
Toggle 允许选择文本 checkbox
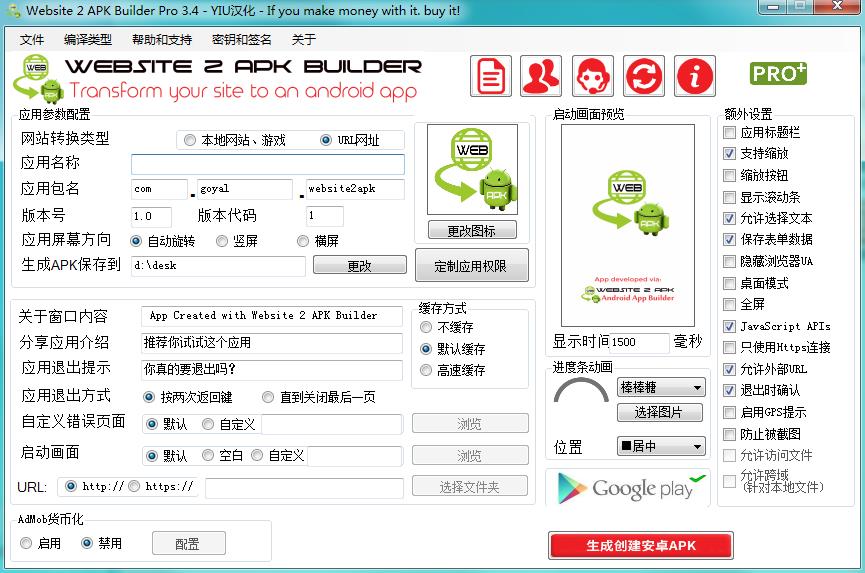point(729,218)
